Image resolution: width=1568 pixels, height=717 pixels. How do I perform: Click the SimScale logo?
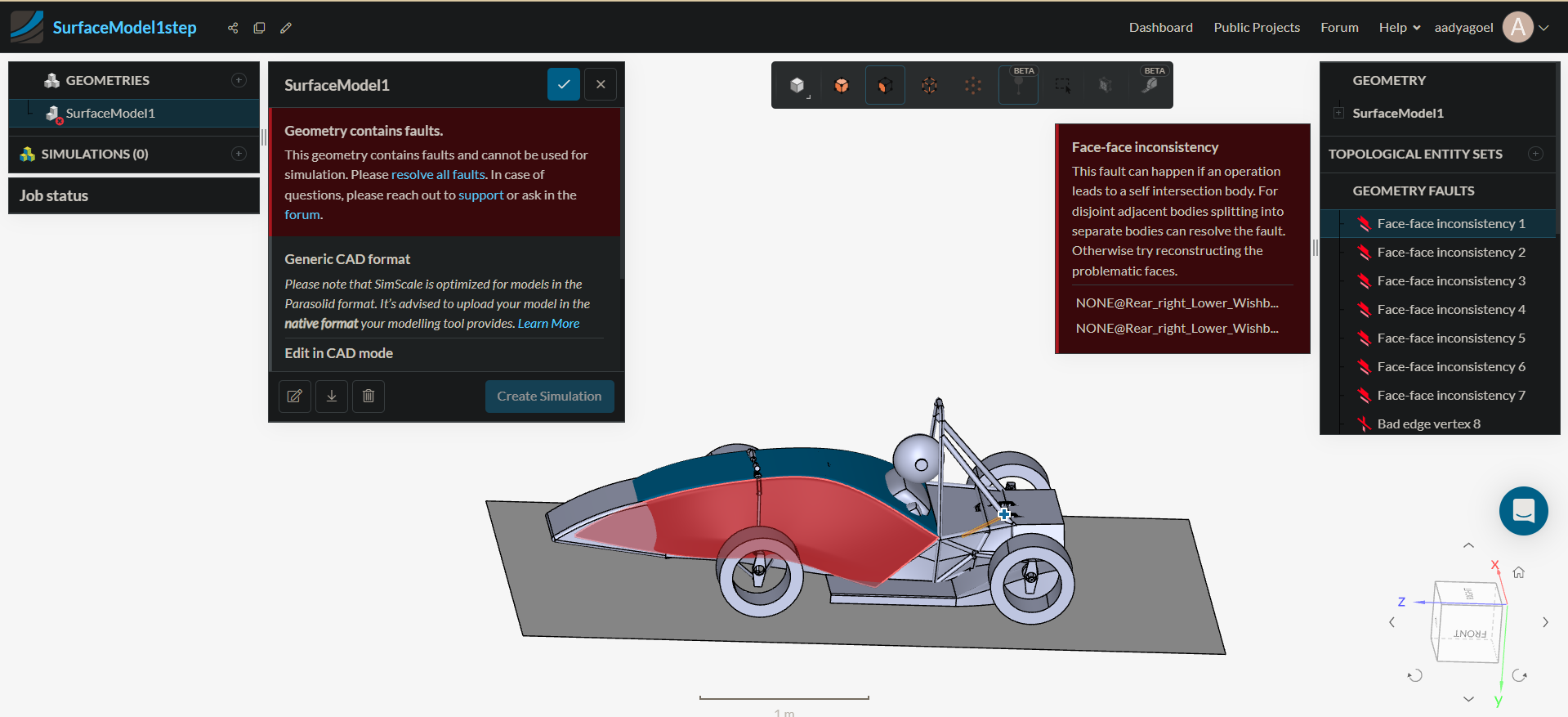pyautogui.click(x=27, y=27)
